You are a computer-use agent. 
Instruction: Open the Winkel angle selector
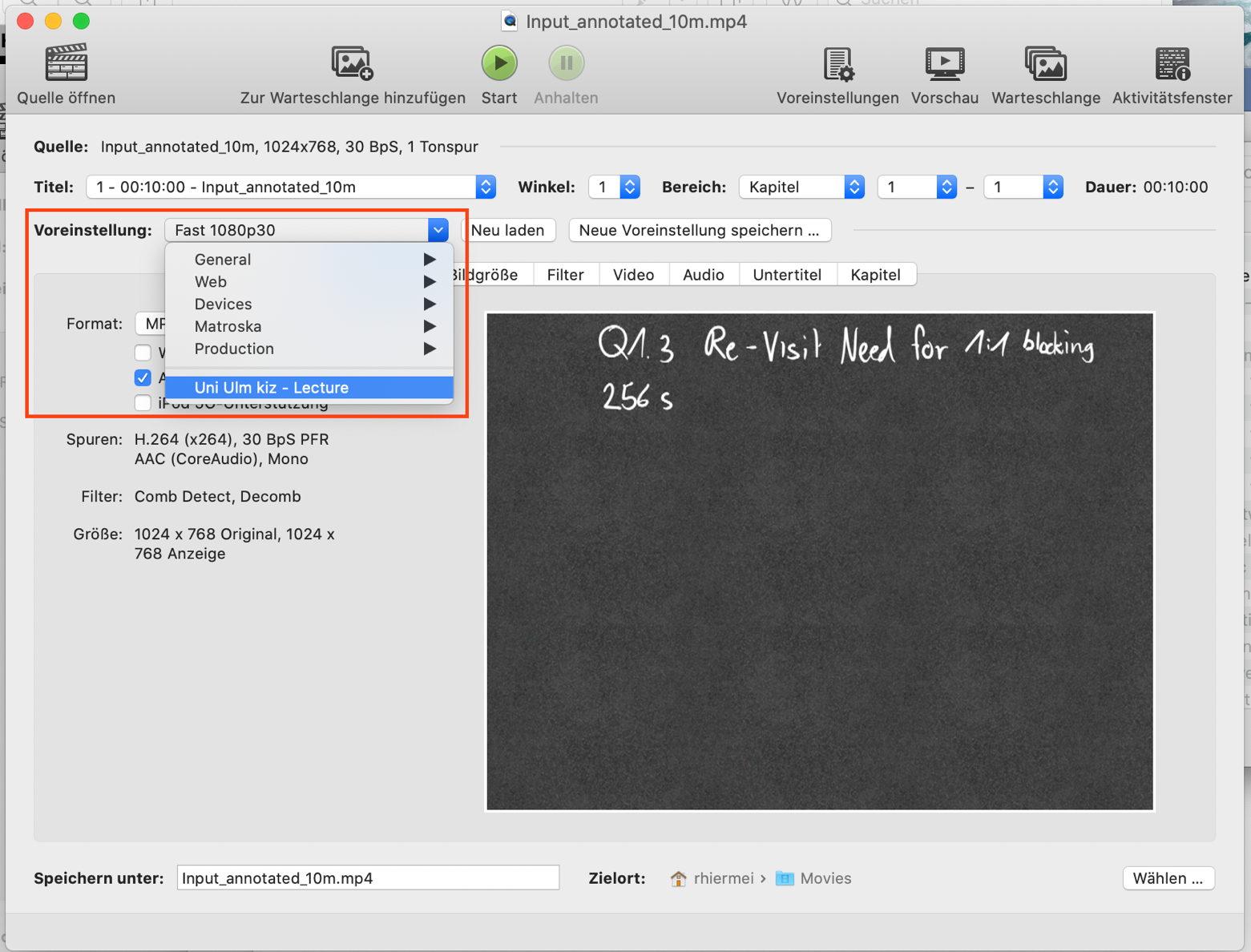[x=614, y=187]
